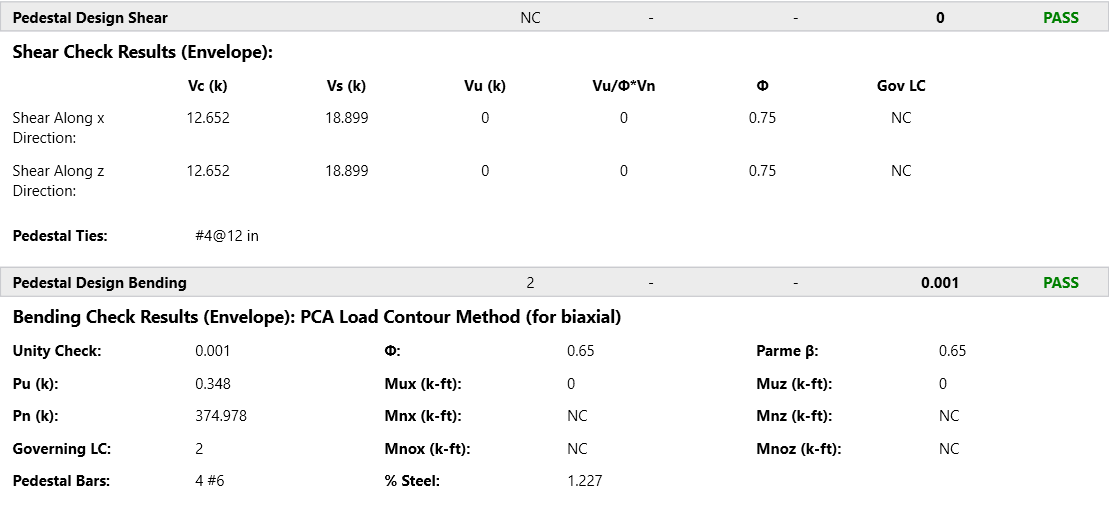Click the Gov LC column header
This screenshot has width=1109, height=505.
point(900,86)
